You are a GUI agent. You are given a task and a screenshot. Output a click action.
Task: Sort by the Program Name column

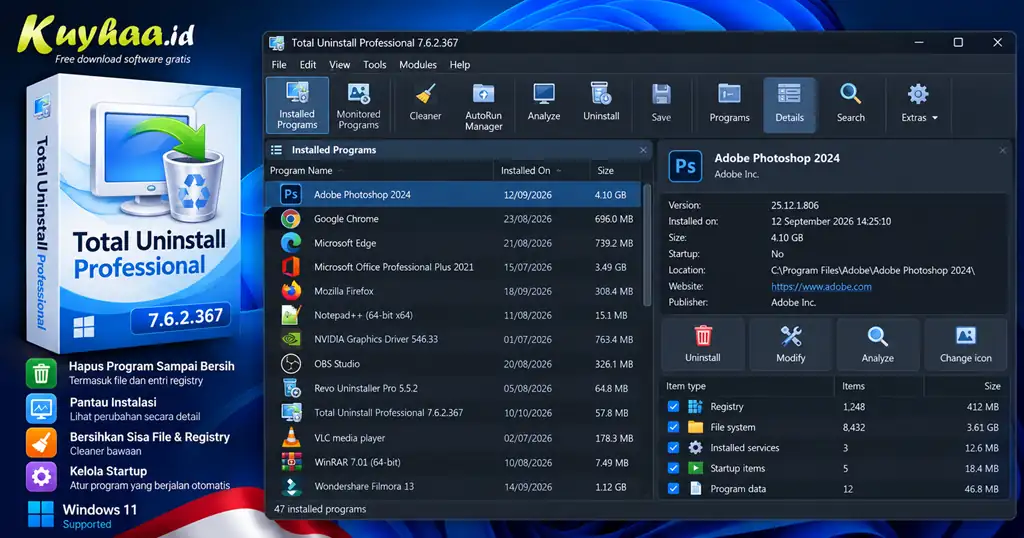pos(379,170)
